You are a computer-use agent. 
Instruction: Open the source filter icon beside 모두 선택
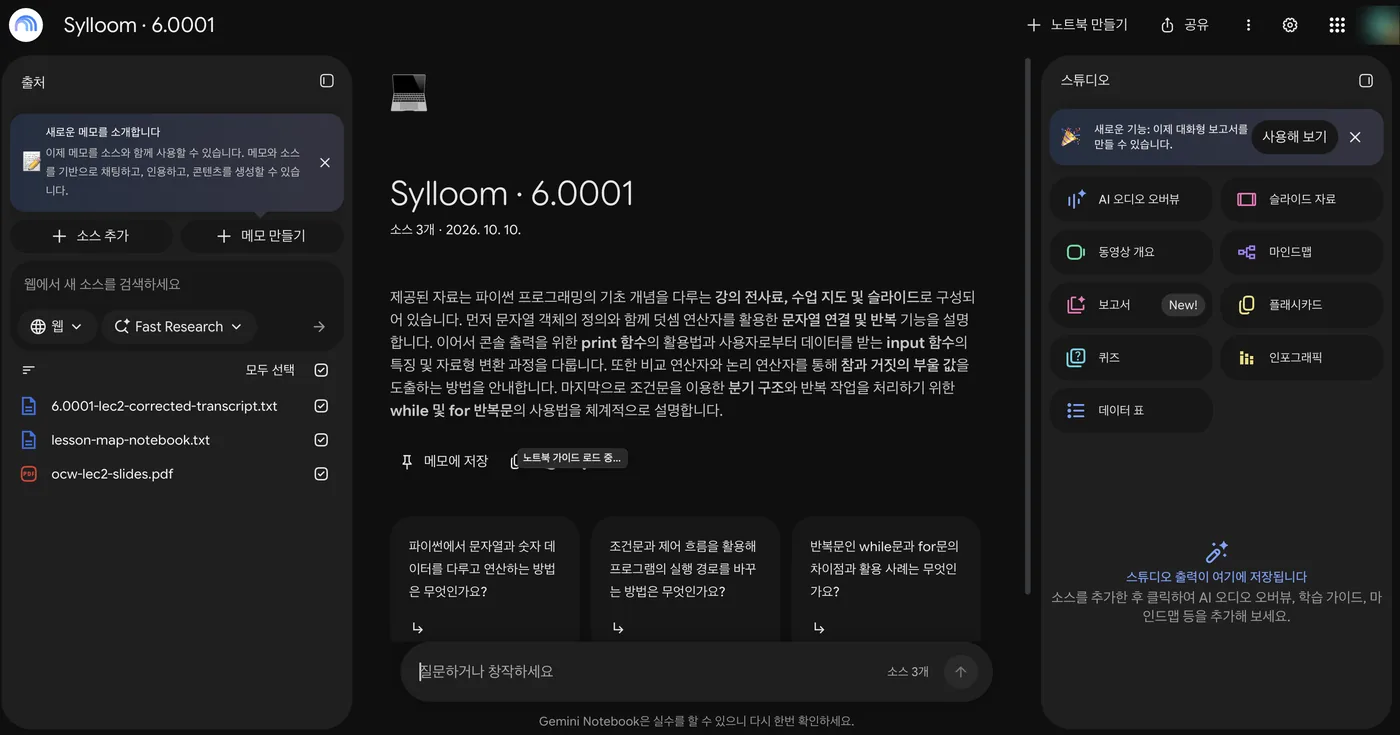coord(29,370)
